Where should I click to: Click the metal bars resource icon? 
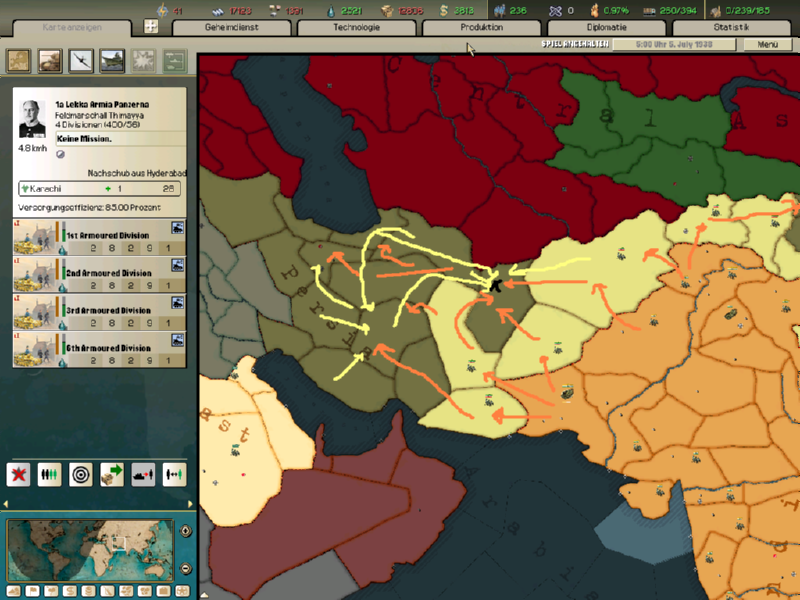(x=218, y=11)
